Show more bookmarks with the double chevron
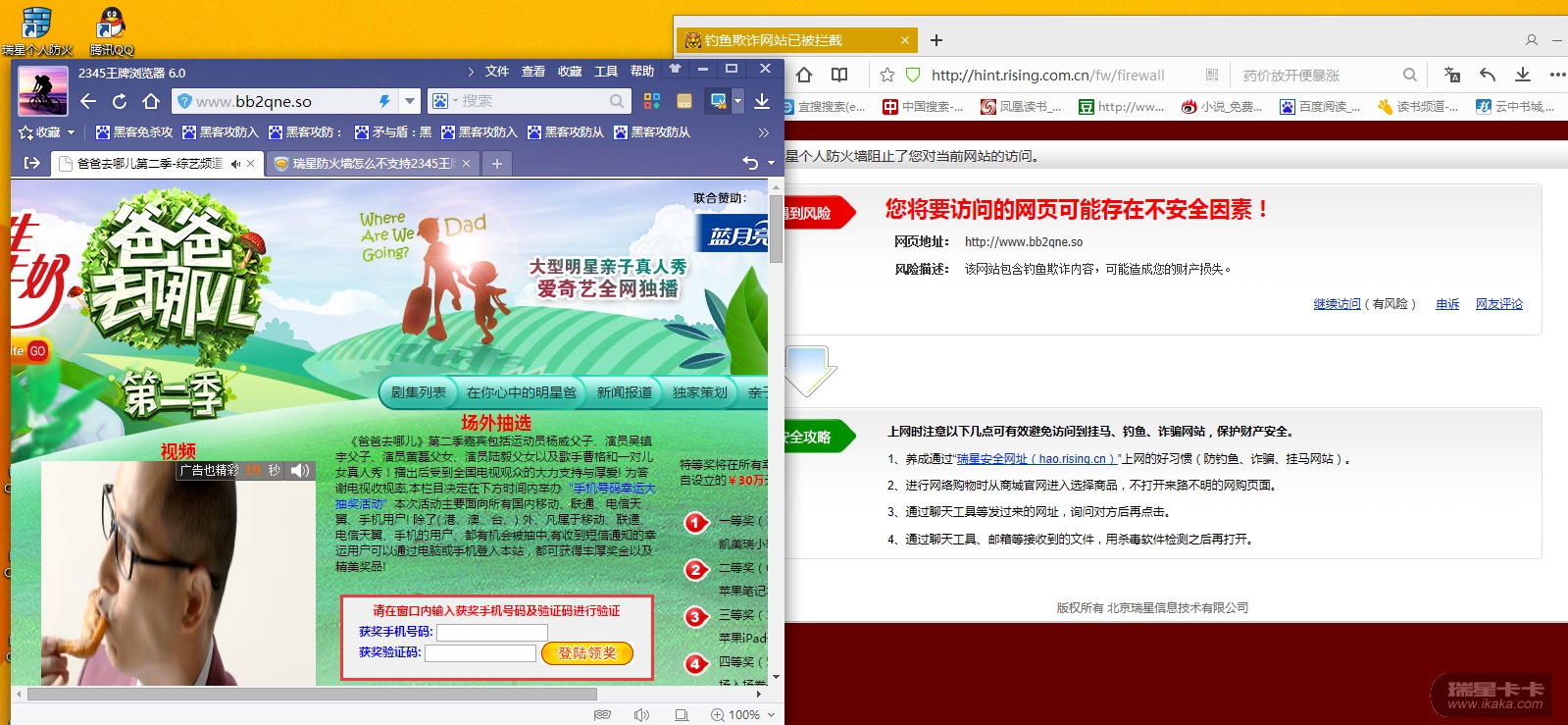The width and height of the screenshot is (1568, 725). coord(764,132)
